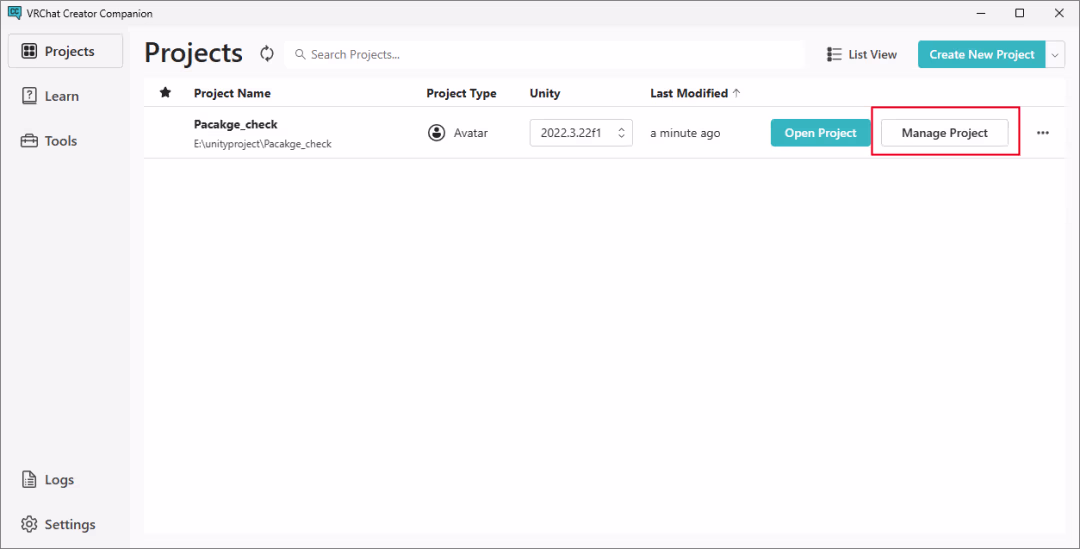Minimize the Creator Companion window

982,13
